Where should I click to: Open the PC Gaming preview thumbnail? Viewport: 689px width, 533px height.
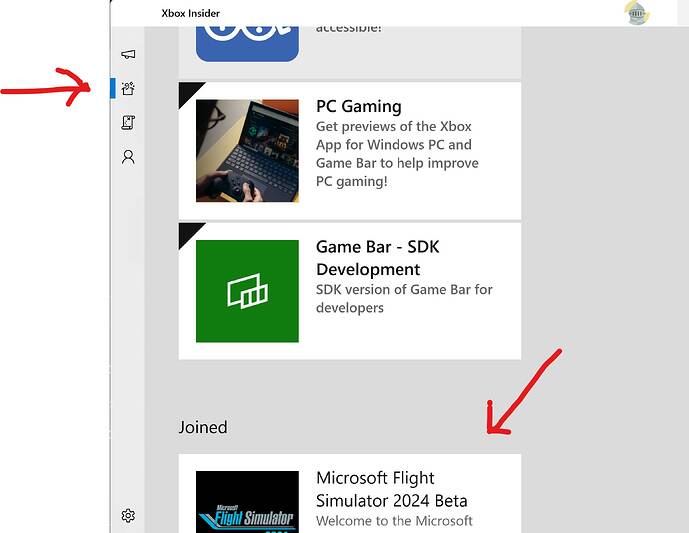[x=247, y=151]
